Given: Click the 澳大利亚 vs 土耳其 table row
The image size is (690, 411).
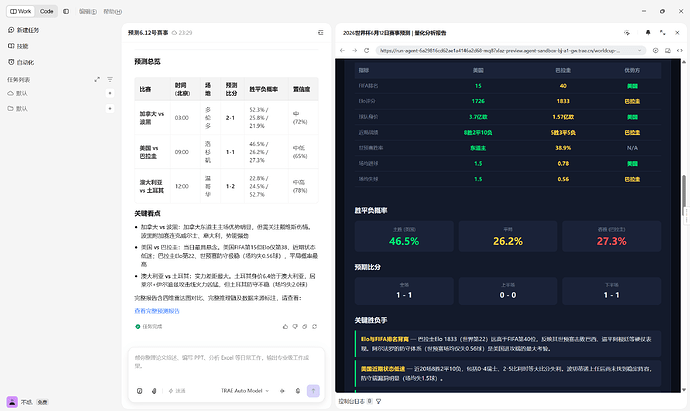Looking at the screenshot, I should [x=226, y=186].
